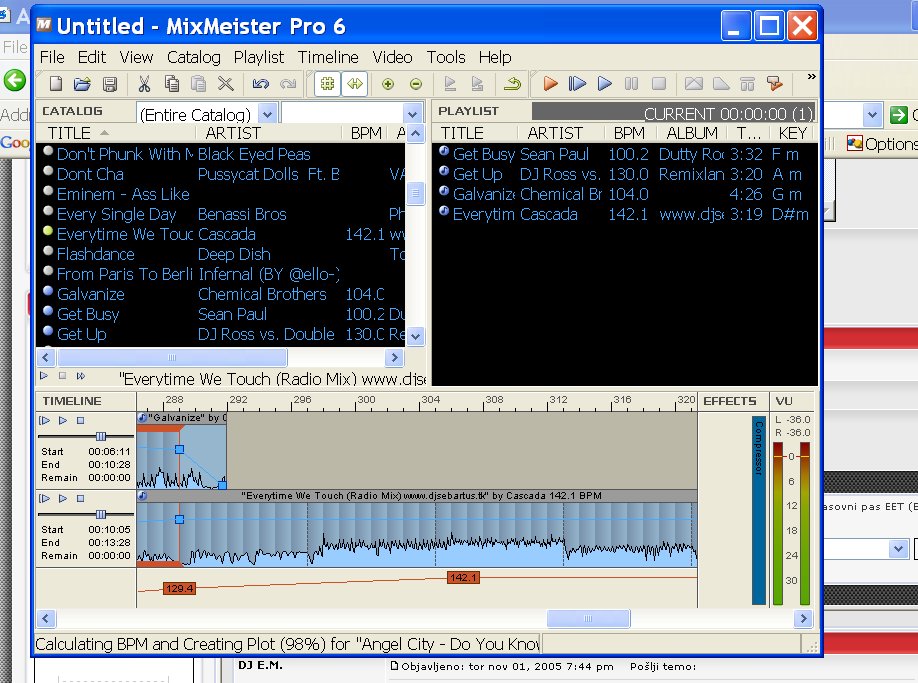Zoom in the timeline with the green plus
918x683 pixels.
(x=388, y=84)
